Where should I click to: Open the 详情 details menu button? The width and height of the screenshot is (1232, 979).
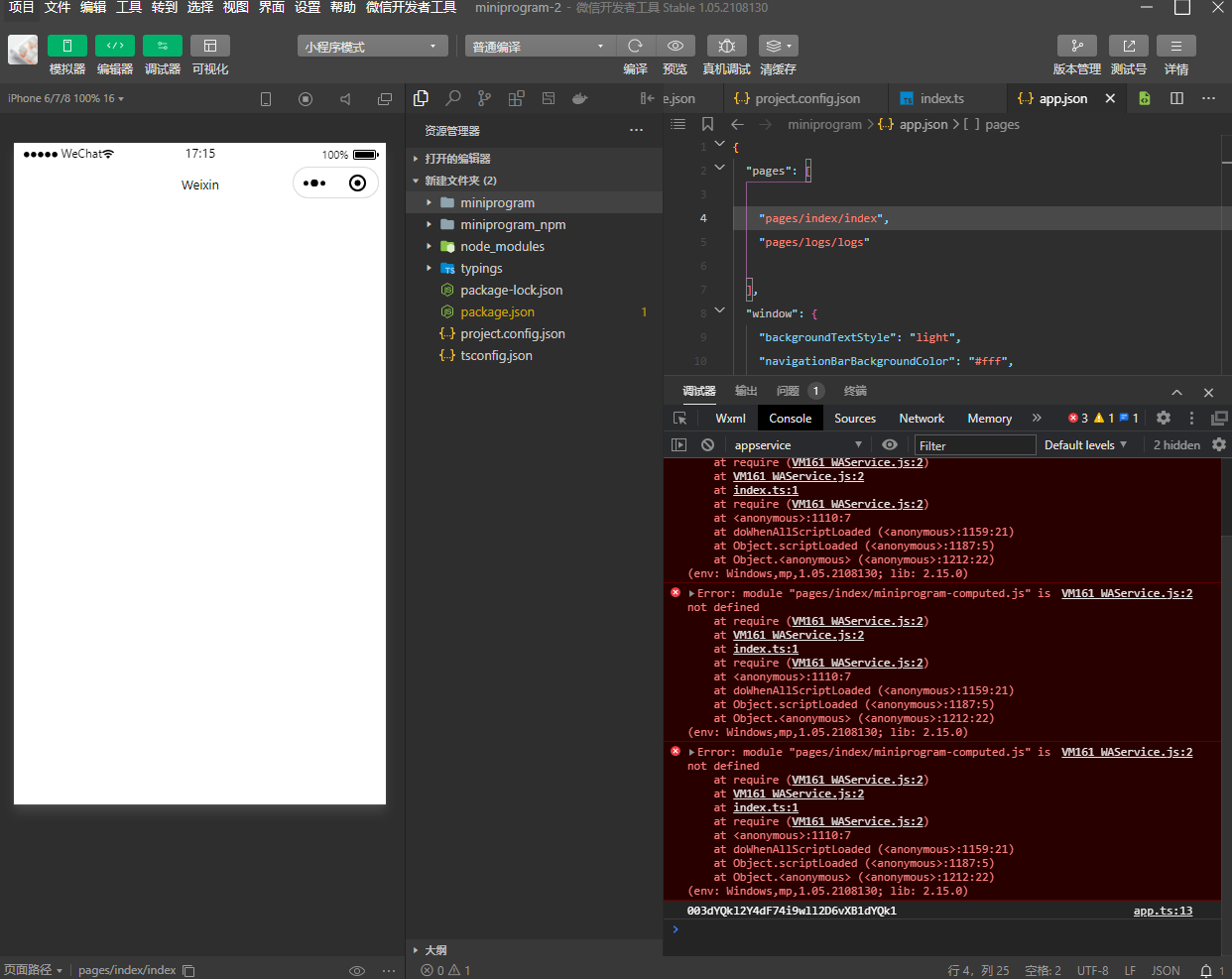(x=1176, y=46)
